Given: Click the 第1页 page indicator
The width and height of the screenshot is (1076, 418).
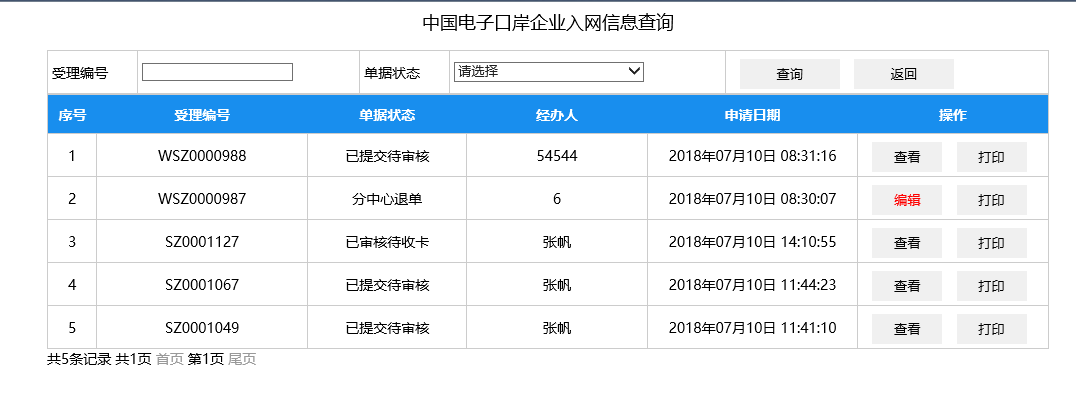Looking at the screenshot, I should click(x=206, y=359).
